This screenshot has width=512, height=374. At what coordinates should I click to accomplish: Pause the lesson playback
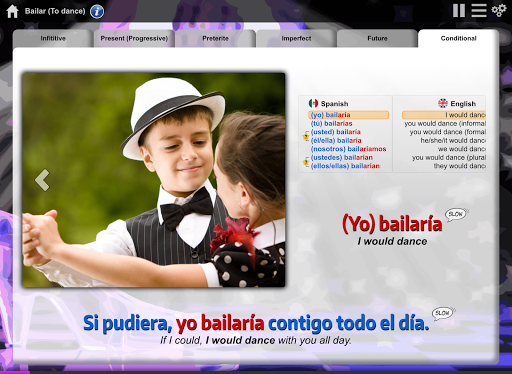point(459,11)
